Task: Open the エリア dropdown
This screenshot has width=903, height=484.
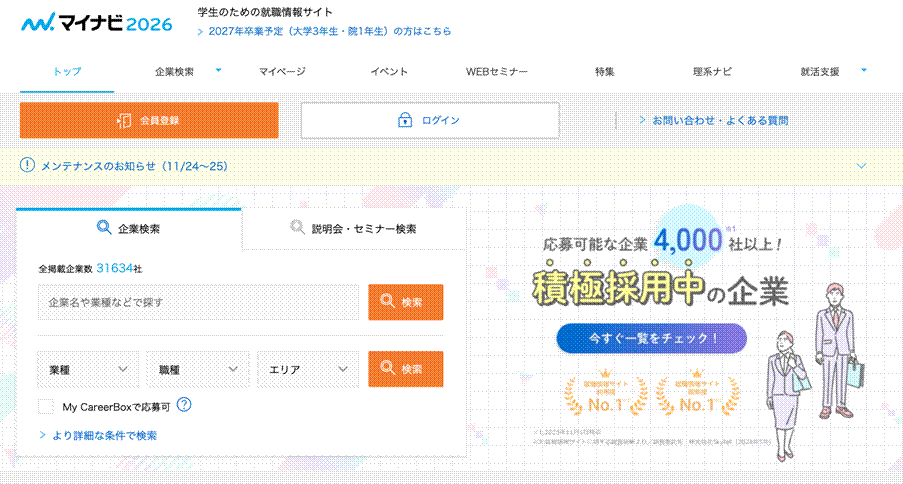Action: 308,369
